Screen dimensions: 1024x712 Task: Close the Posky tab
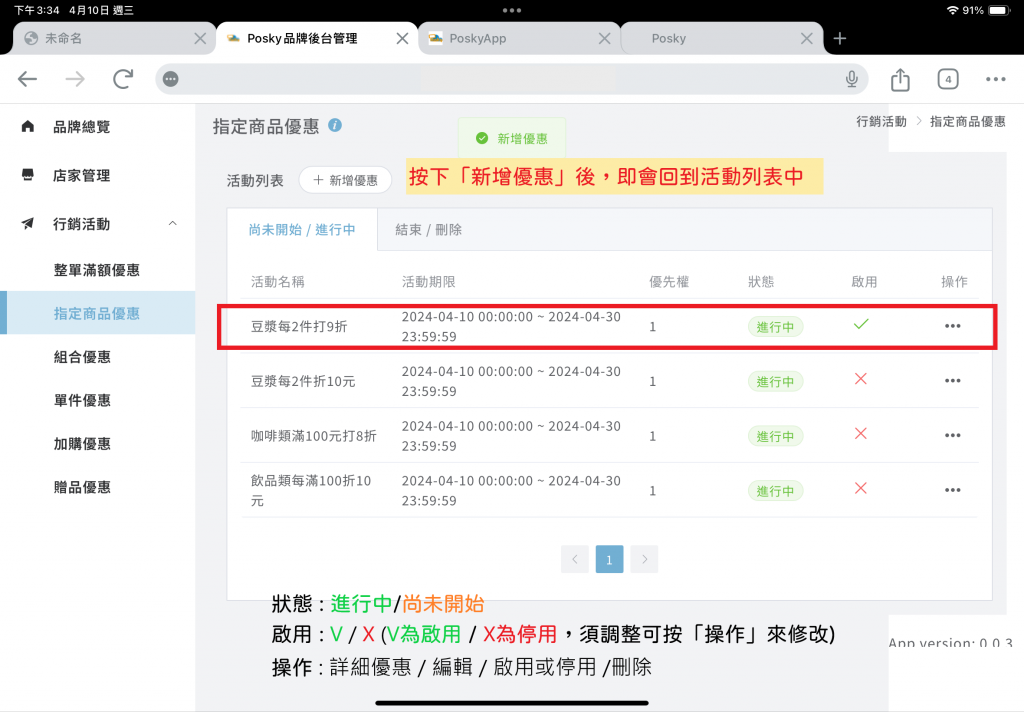point(807,39)
